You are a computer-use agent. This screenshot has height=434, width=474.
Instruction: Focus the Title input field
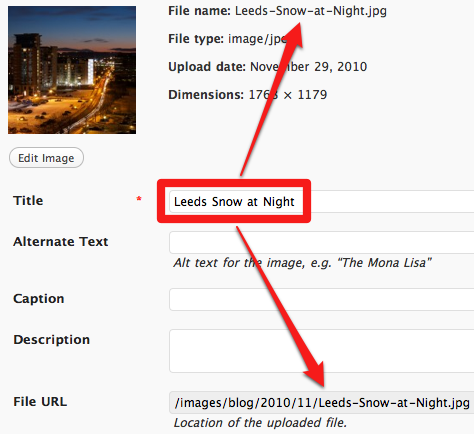point(321,202)
